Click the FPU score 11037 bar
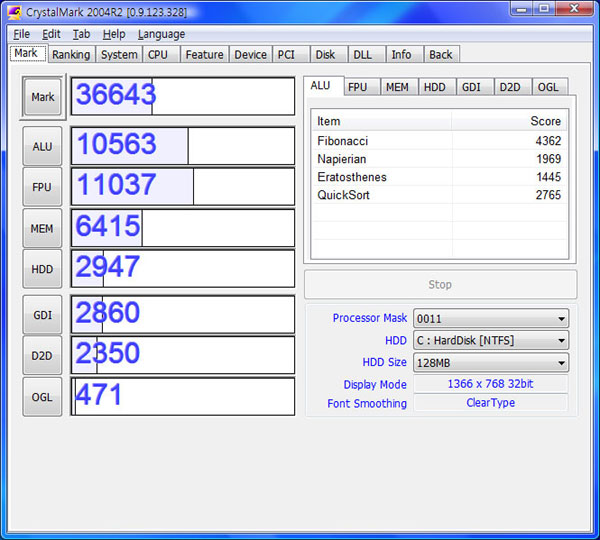The width and height of the screenshot is (600, 540). coord(183,187)
